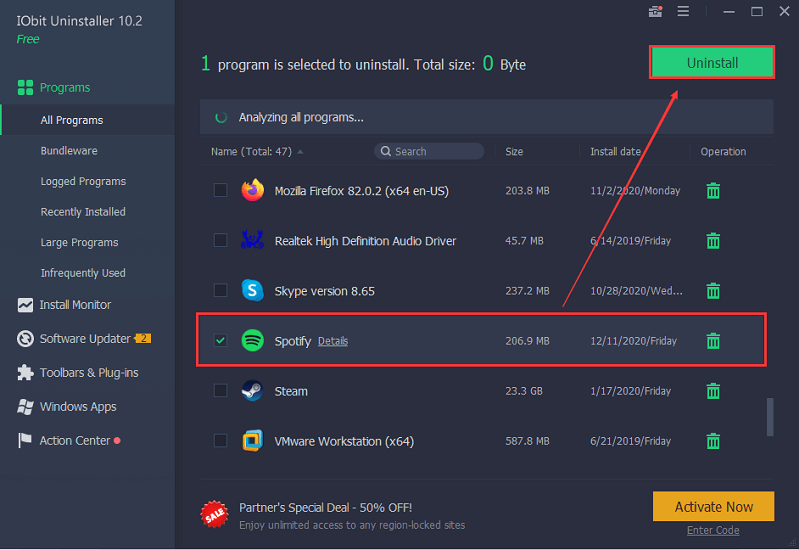
Task: Click the Size column header
Action: point(514,151)
